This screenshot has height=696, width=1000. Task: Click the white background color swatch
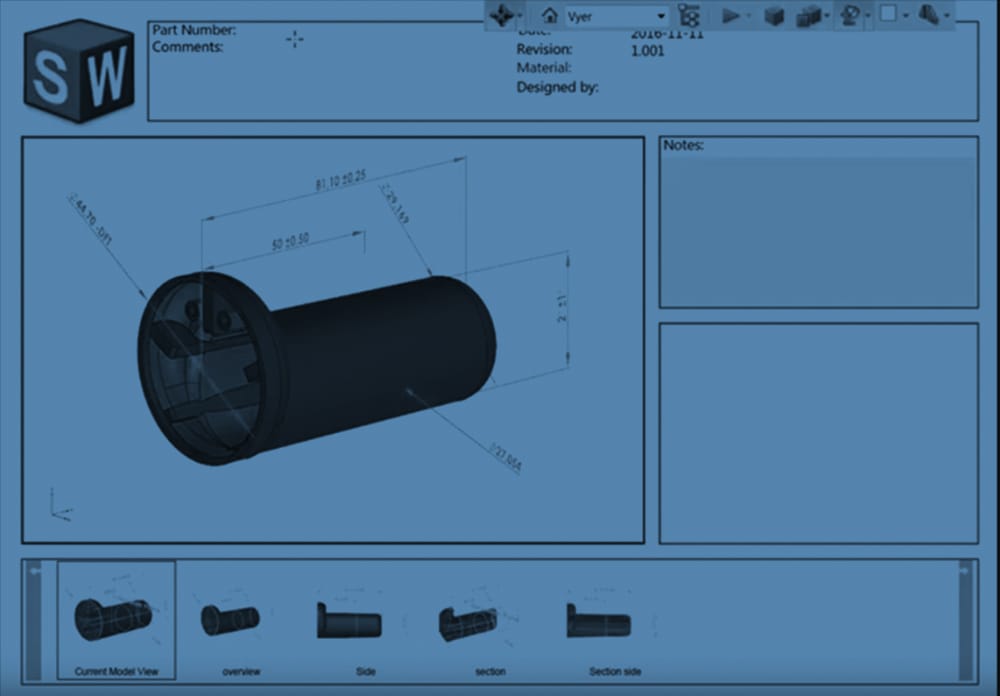point(887,14)
